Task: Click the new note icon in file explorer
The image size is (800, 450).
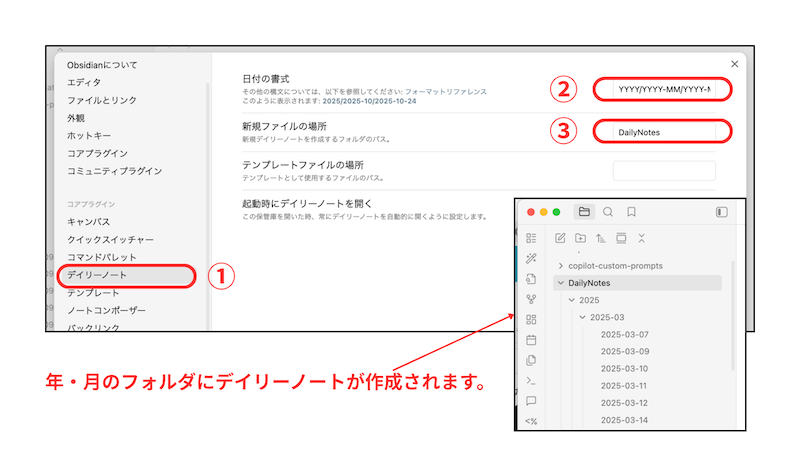Action: pos(561,238)
